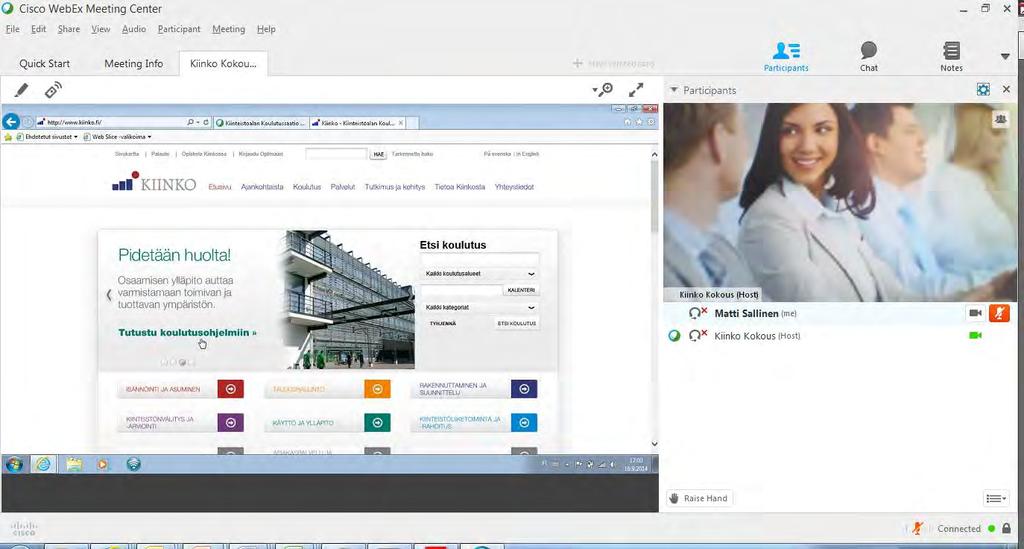Select Kiinteistöalan Koulutussäätiö browser tab

261,123
